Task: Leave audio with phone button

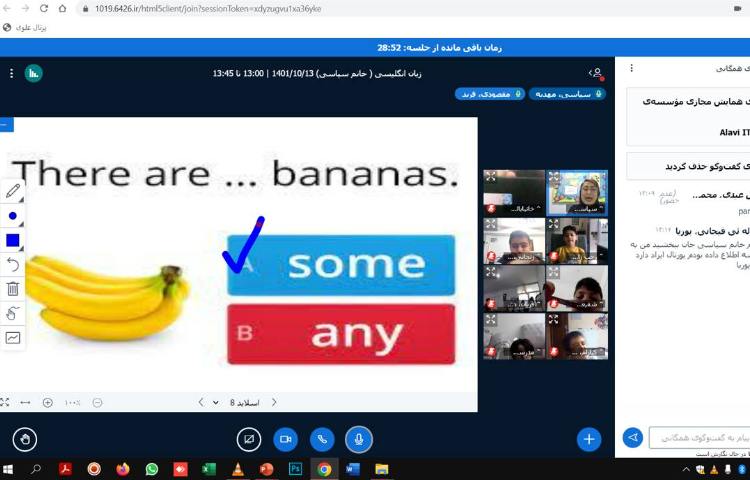Action: tap(321, 438)
